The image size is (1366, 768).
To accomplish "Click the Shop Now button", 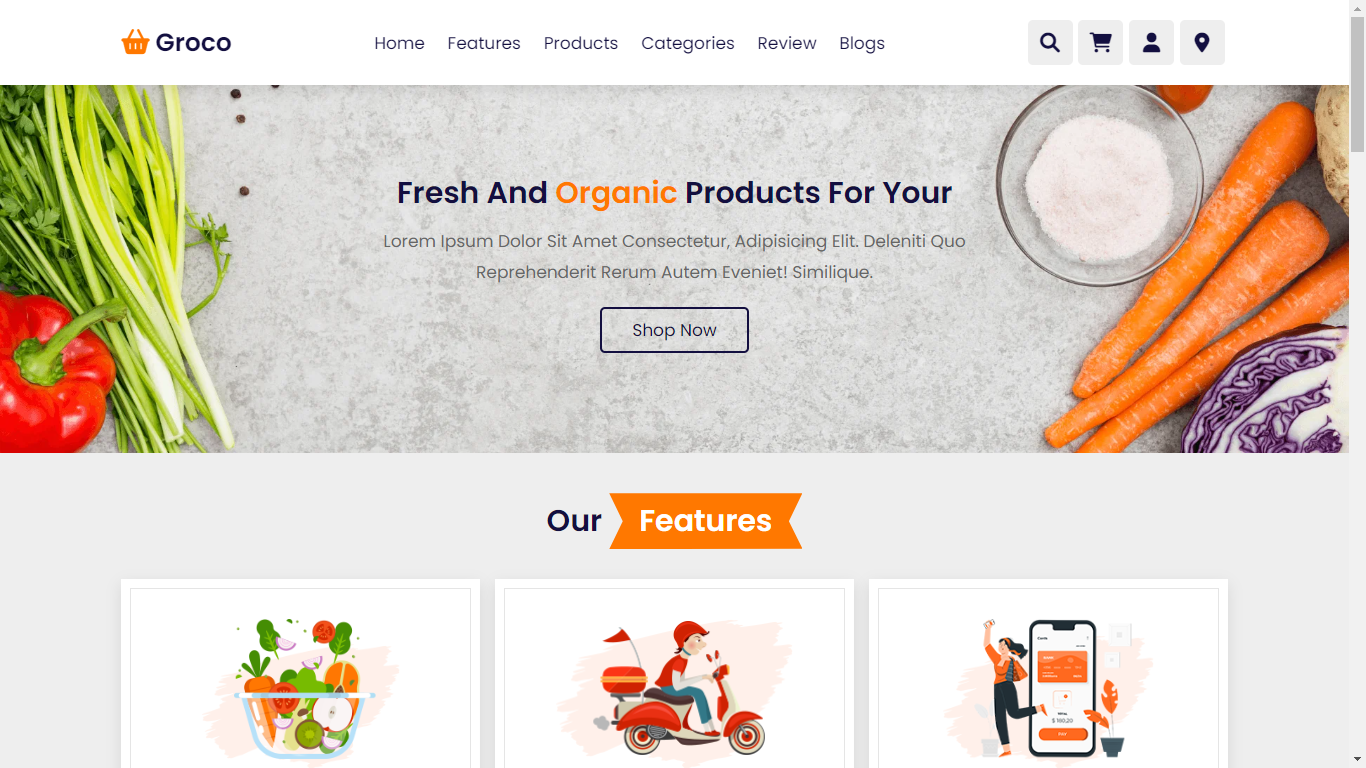I will (674, 330).
